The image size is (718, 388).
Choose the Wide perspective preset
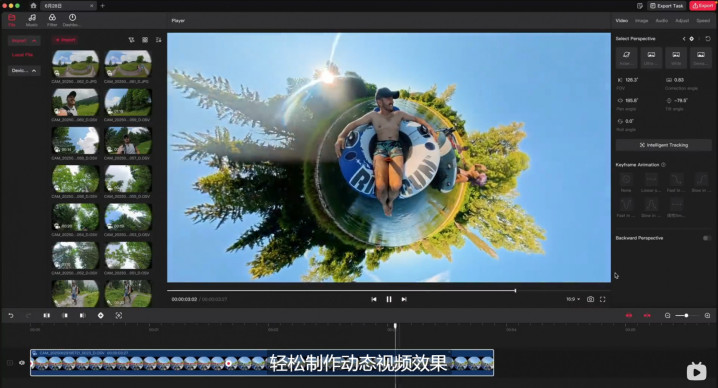click(676, 58)
